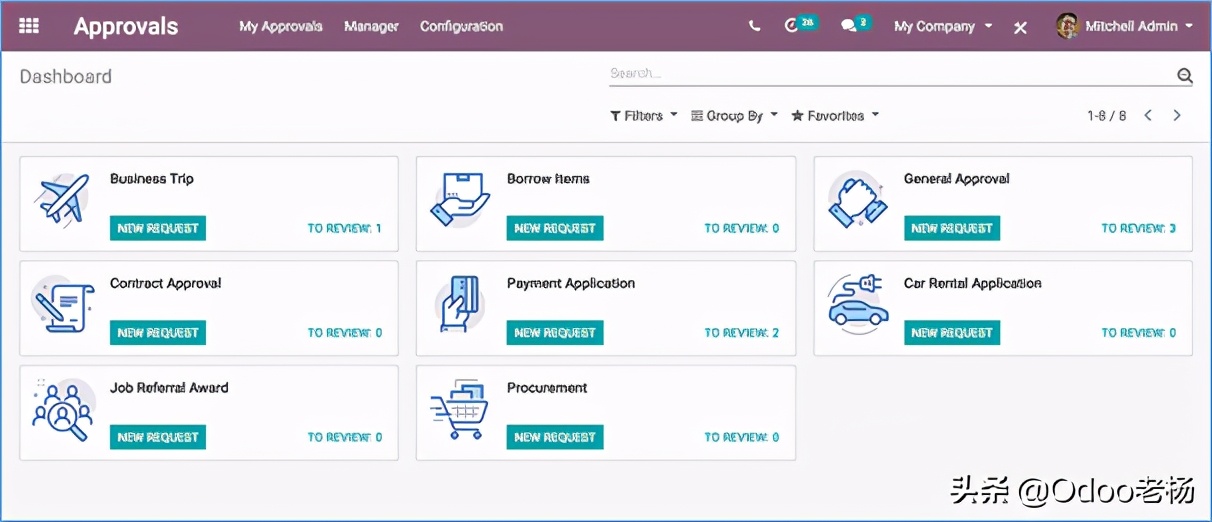Screen dimensions: 1212x522
Task: Open Borrow Items To Review link
Action: (742, 229)
